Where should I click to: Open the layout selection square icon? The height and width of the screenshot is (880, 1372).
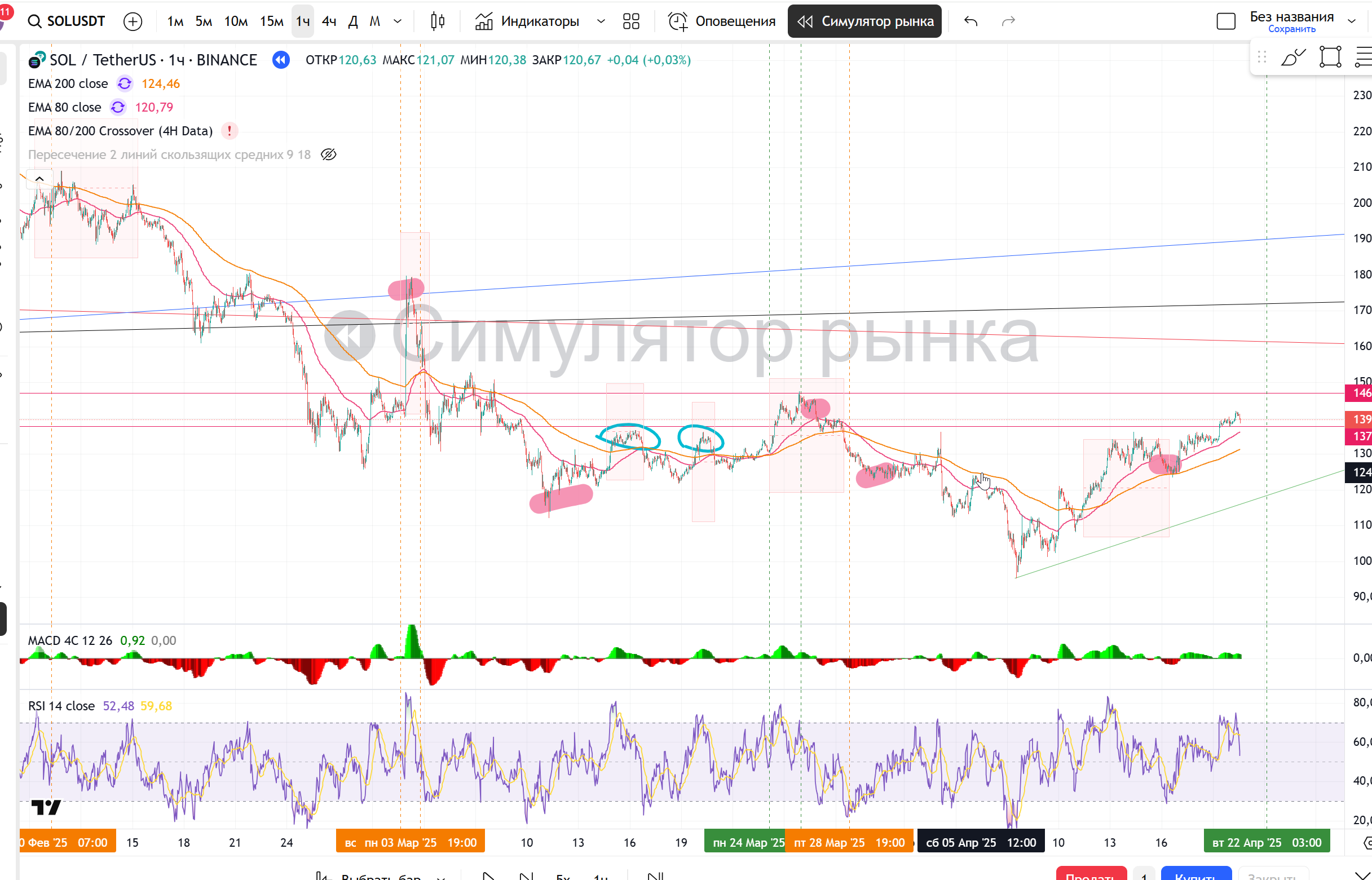[1226, 22]
